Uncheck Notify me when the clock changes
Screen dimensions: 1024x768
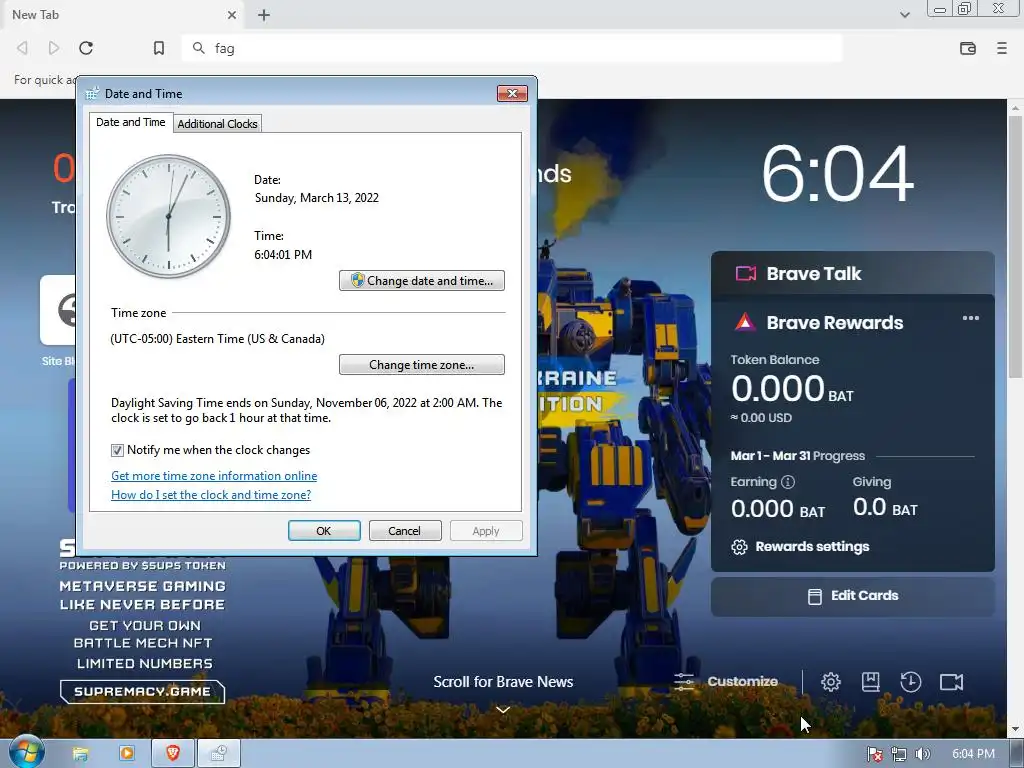pos(117,450)
